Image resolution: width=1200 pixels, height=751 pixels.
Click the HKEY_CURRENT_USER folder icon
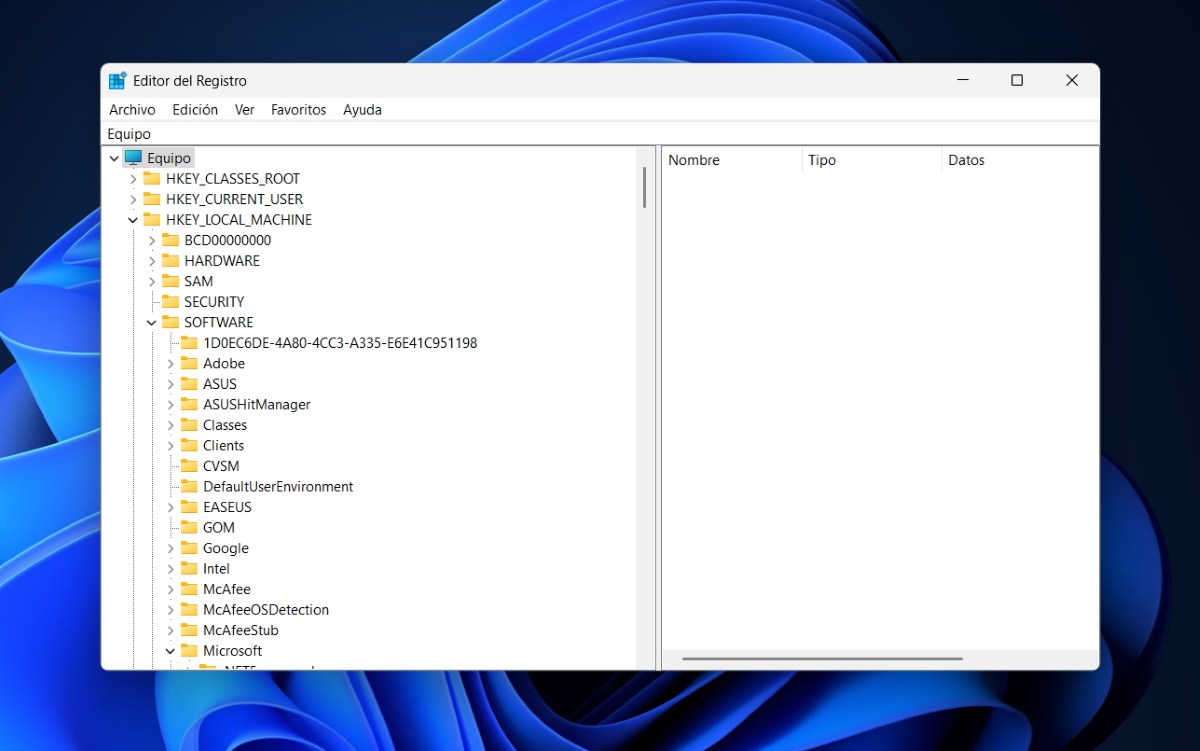pos(152,199)
